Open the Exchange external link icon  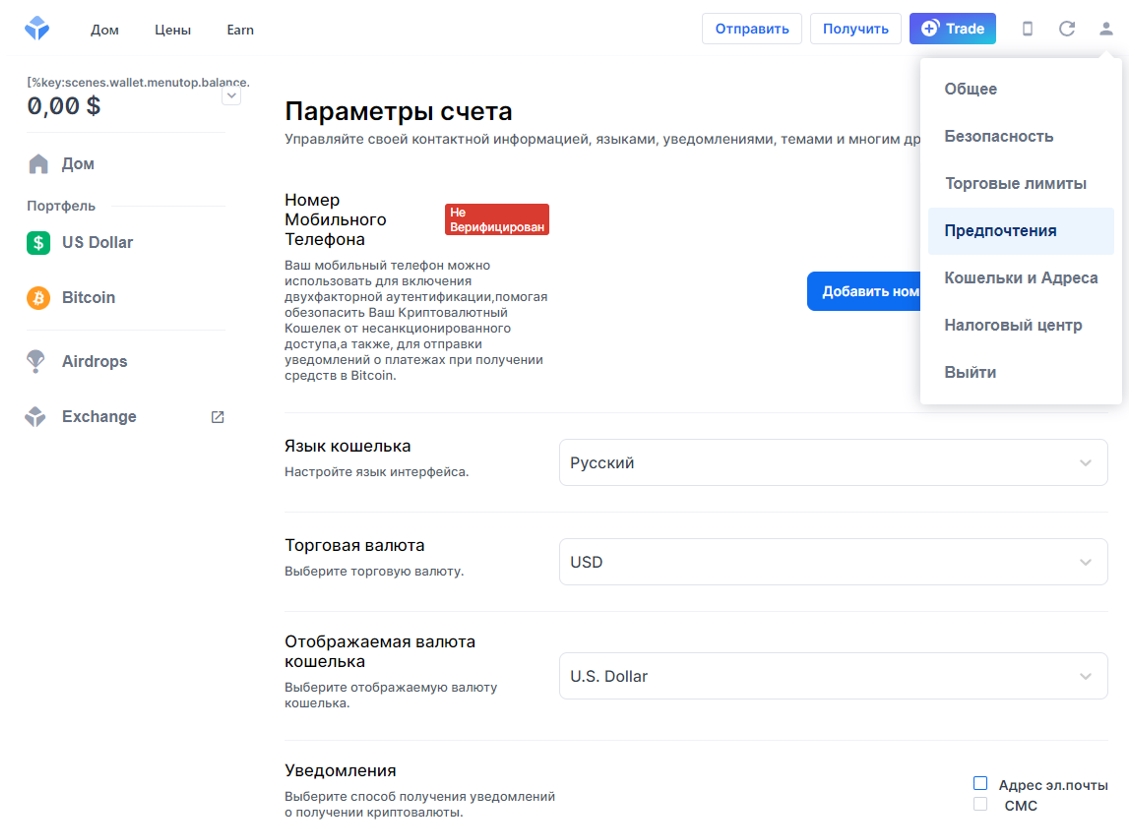point(217,416)
